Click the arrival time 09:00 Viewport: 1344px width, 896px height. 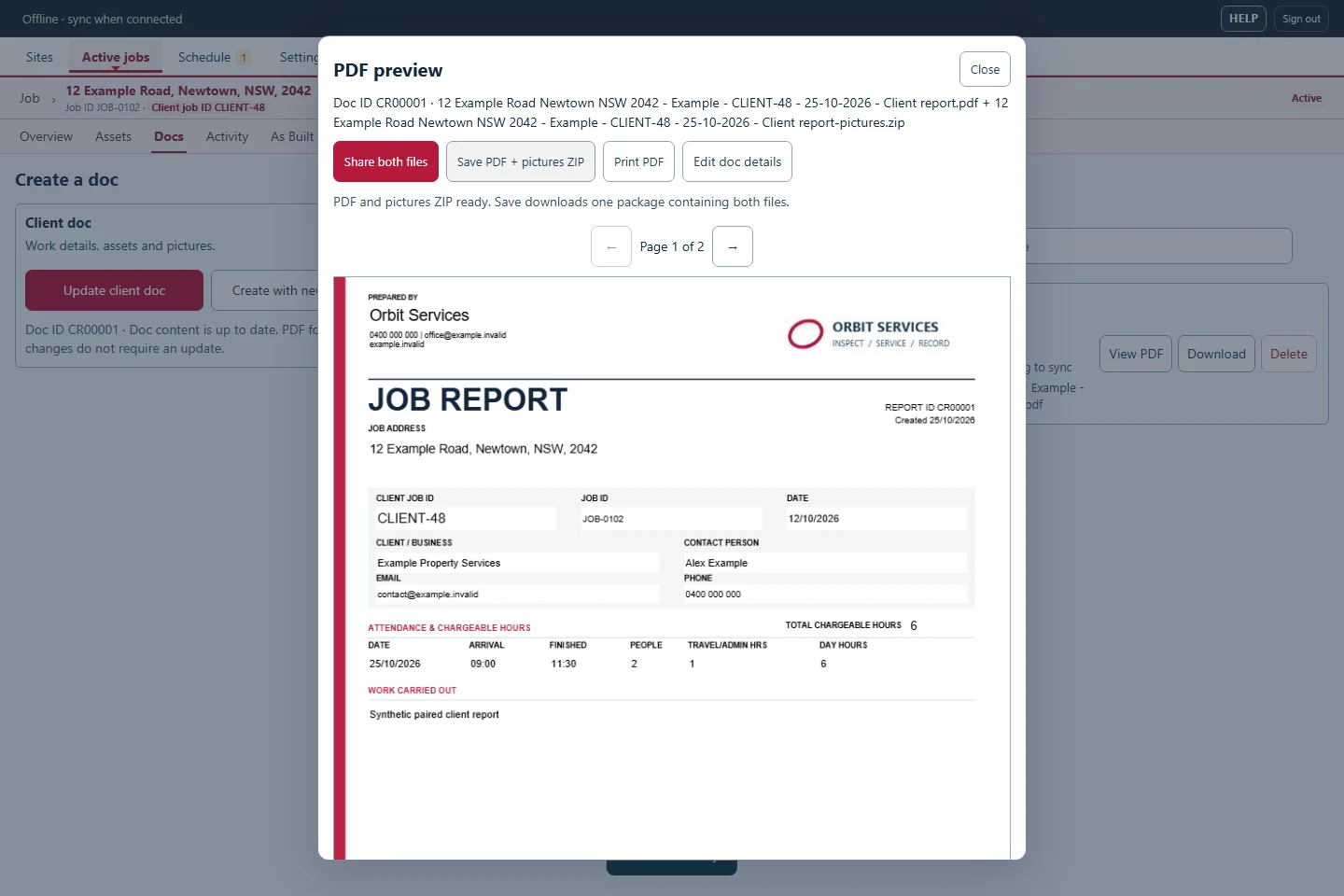click(x=483, y=664)
